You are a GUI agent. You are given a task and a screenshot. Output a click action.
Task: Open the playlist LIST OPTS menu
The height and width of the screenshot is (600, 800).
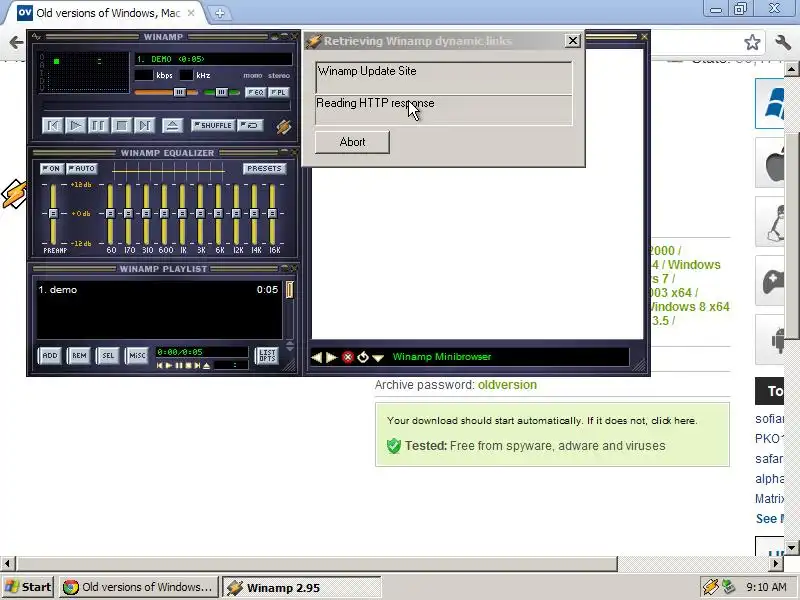click(x=267, y=355)
